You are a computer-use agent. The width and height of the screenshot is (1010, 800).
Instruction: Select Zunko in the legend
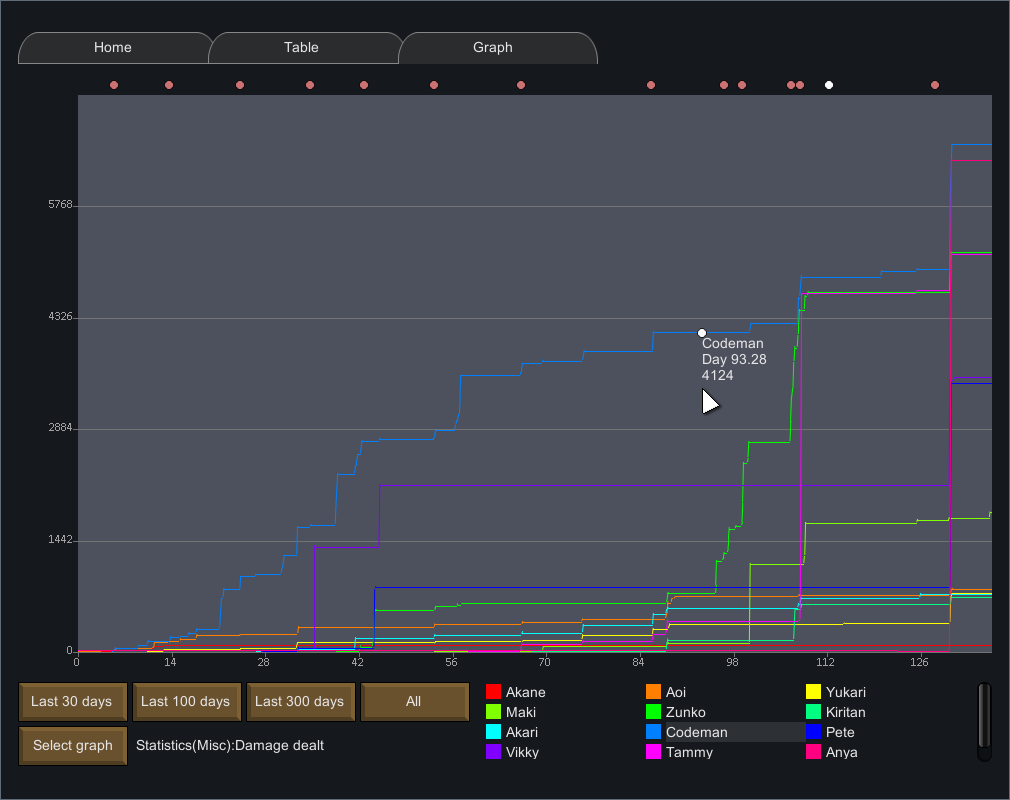coord(685,712)
